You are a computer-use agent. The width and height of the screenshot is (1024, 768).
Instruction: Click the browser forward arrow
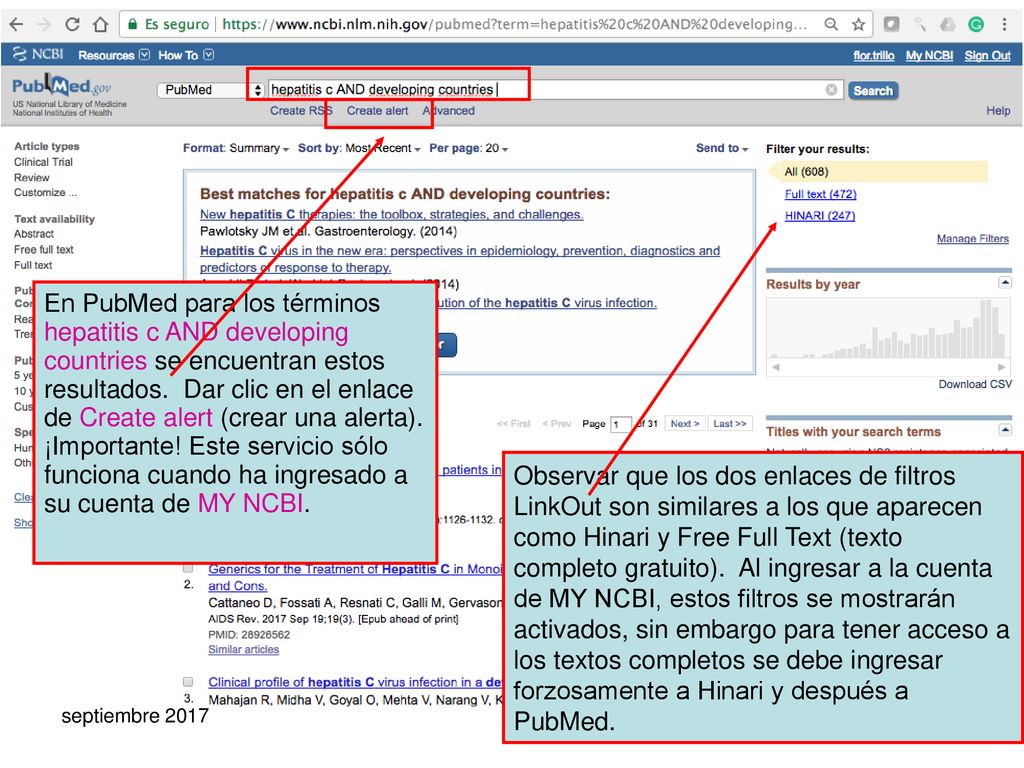coord(44,24)
